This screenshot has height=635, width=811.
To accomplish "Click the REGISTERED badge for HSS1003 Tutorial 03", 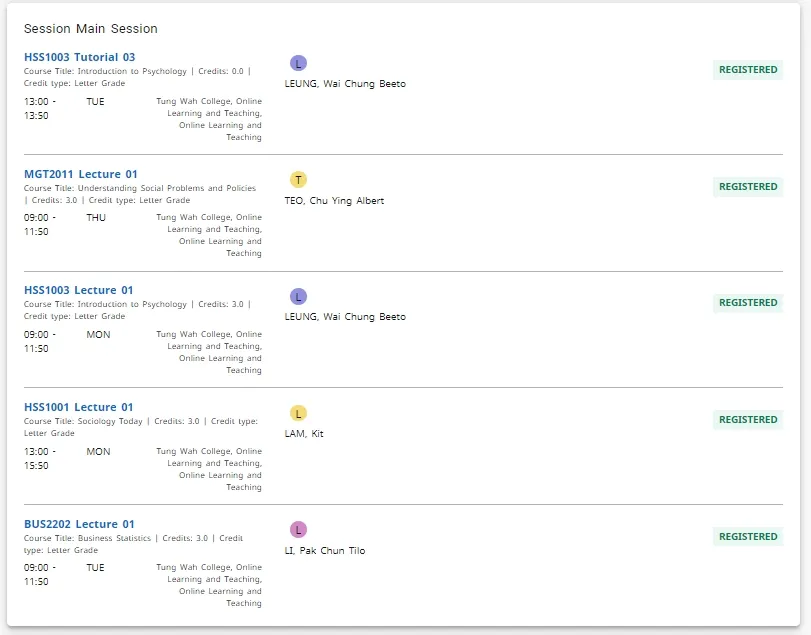I will (747, 70).
